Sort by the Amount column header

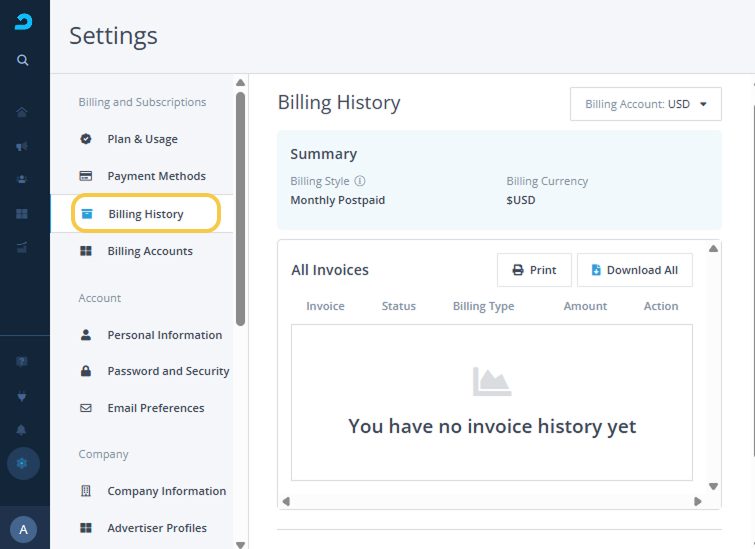coord(585,306)
